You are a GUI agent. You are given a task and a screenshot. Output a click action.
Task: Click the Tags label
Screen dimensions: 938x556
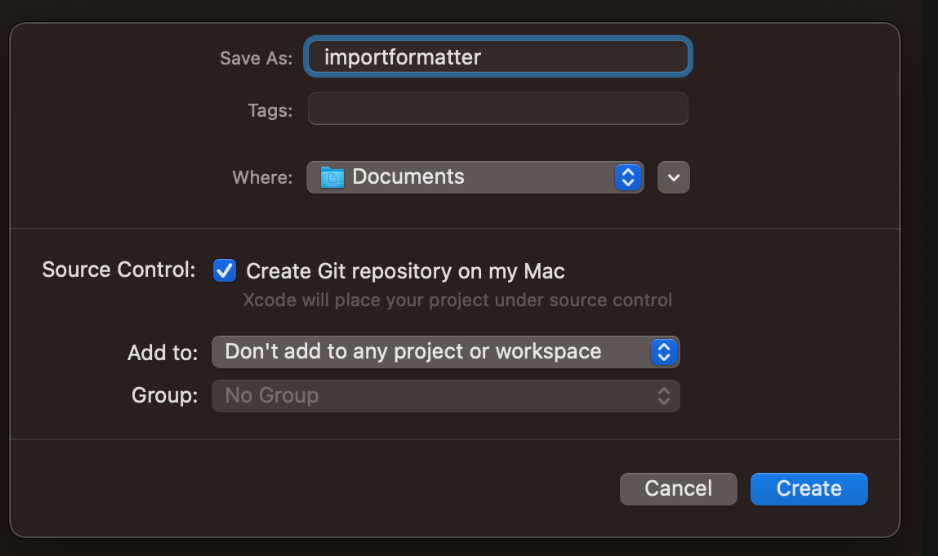coord(270,110)
